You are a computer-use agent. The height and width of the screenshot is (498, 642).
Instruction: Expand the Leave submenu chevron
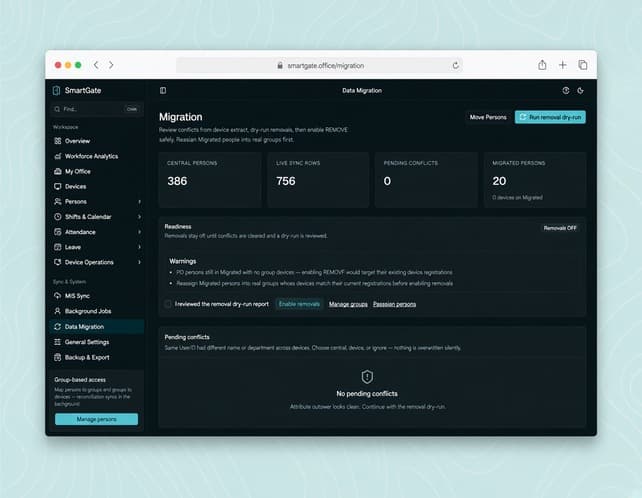139,247
